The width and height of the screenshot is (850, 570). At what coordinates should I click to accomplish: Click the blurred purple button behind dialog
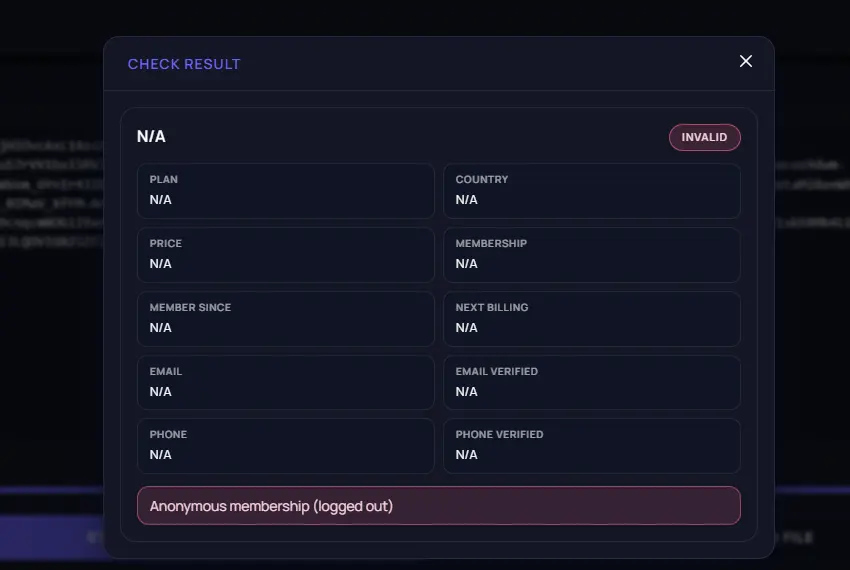pyautogui.click(x=51, y=537)
